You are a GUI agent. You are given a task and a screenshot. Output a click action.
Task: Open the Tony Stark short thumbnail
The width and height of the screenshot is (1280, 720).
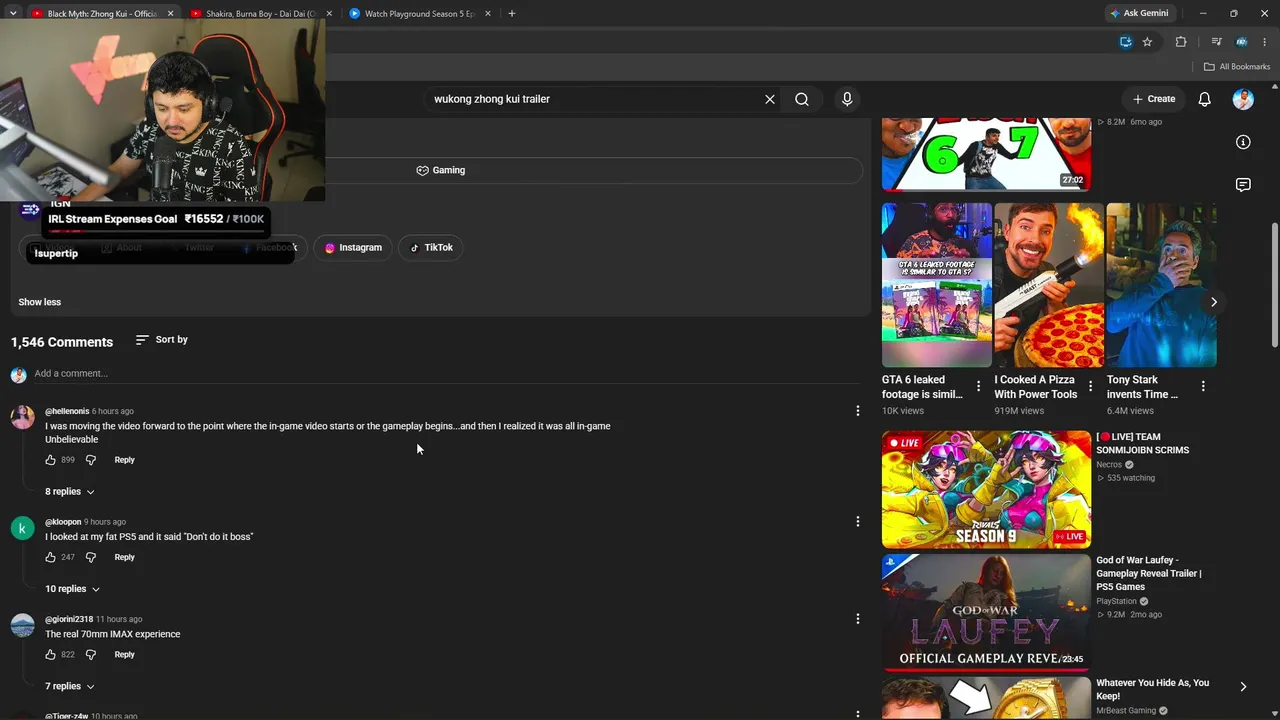(x=1161, y=285)
